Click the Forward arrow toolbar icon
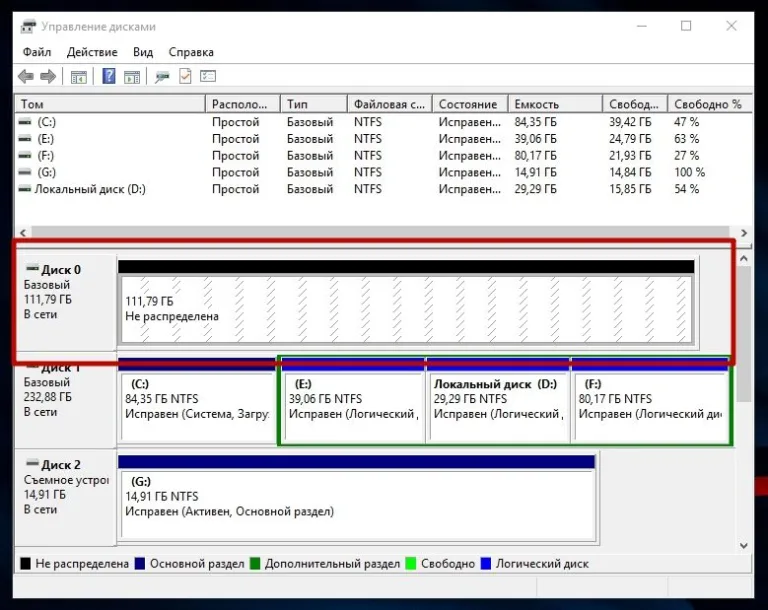Image resolution: width=768 pixels, height=610 pixels. 48,76
